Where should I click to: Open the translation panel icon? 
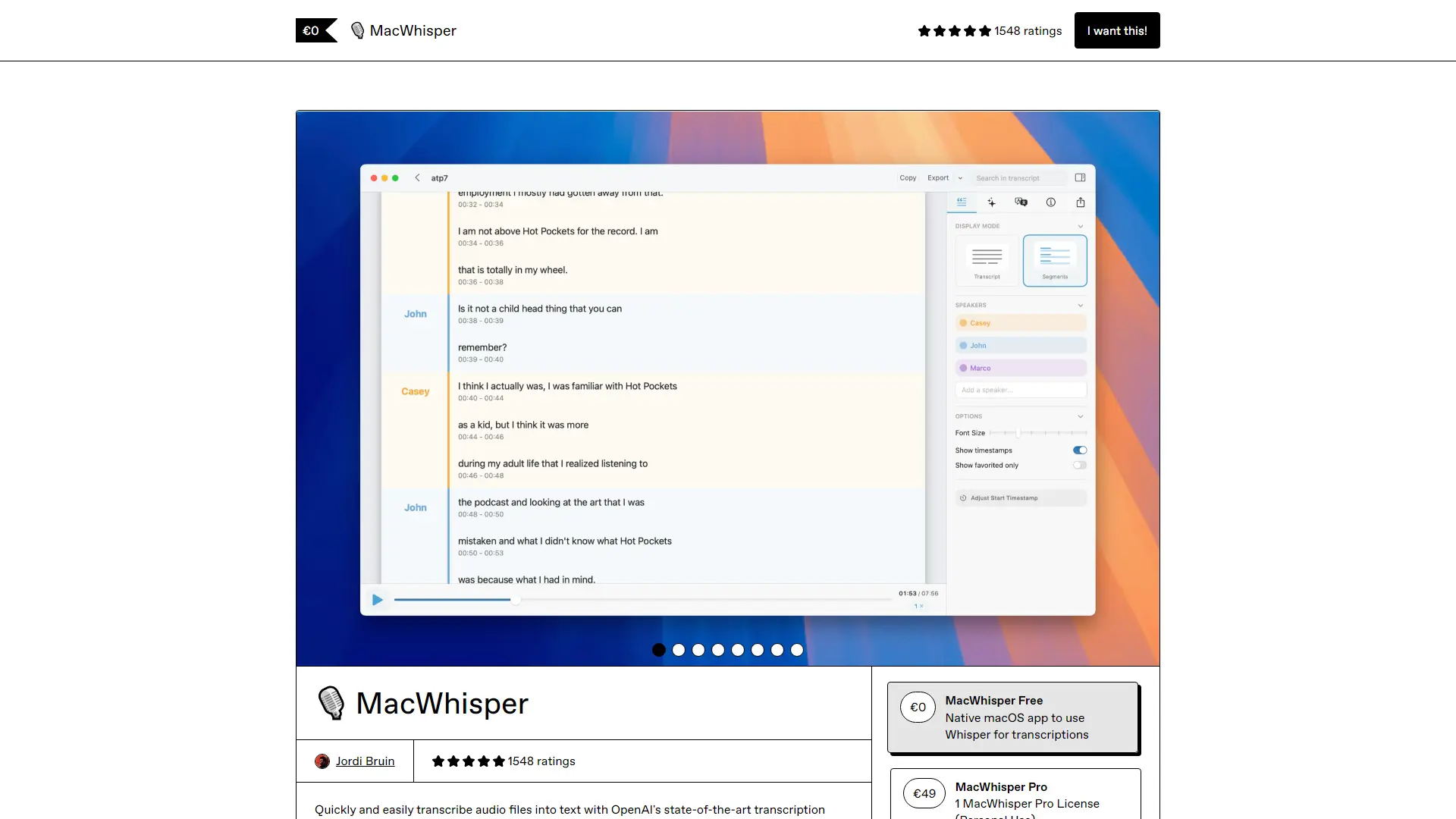(1021, 202)
